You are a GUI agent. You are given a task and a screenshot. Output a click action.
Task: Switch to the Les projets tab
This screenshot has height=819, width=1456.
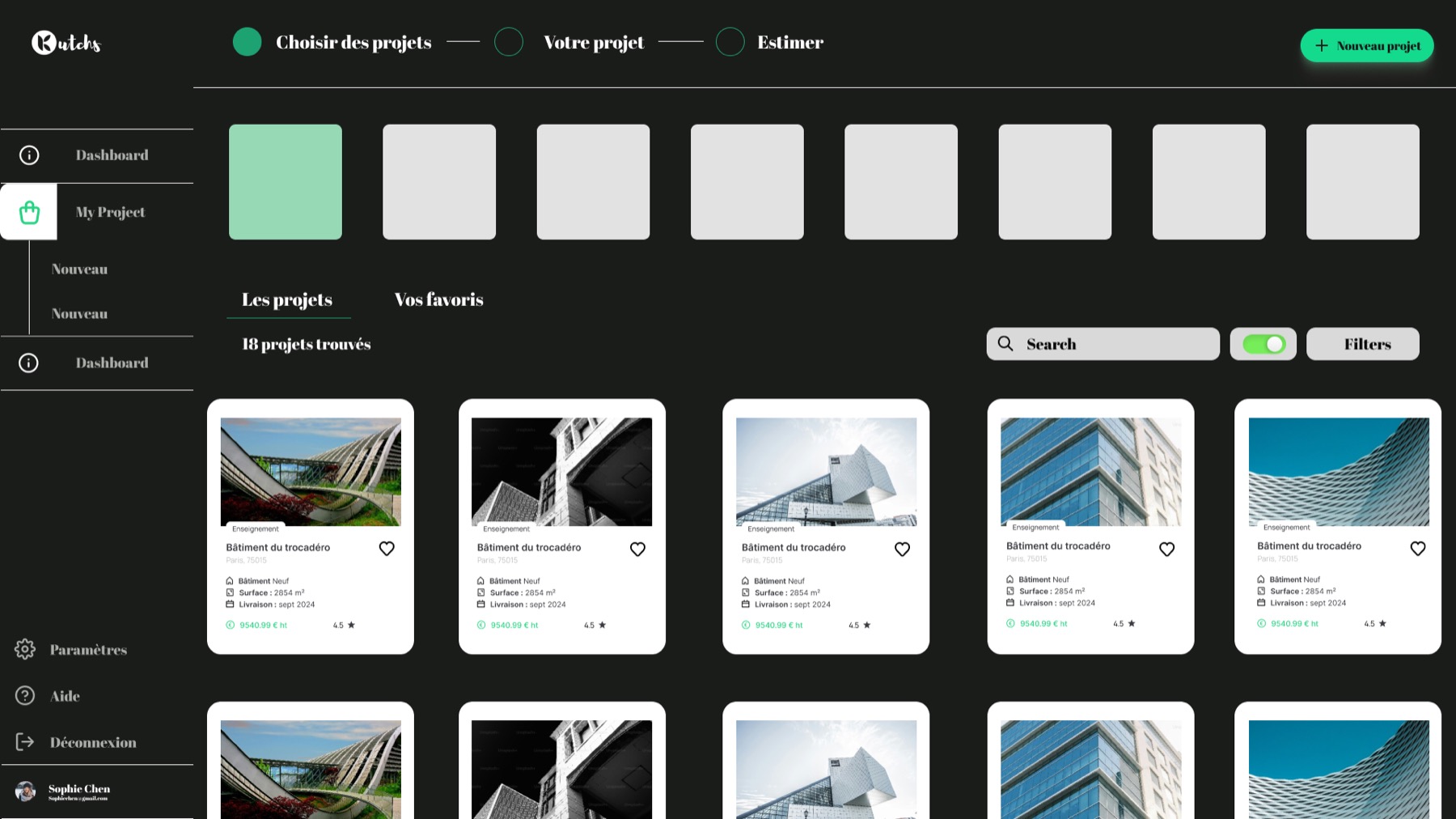coord(287,299)
